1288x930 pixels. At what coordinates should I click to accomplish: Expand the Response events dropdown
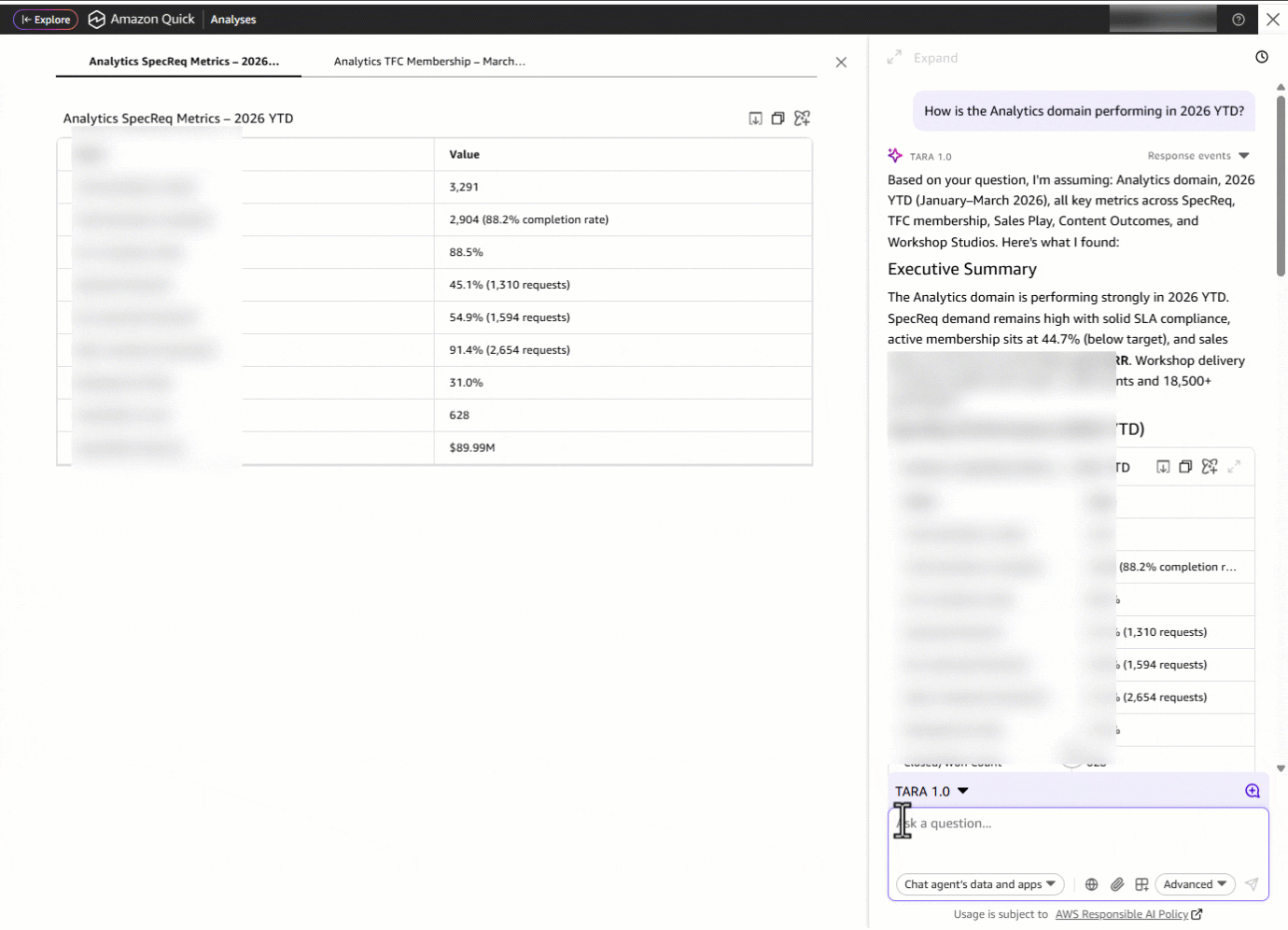[1198, 156]
